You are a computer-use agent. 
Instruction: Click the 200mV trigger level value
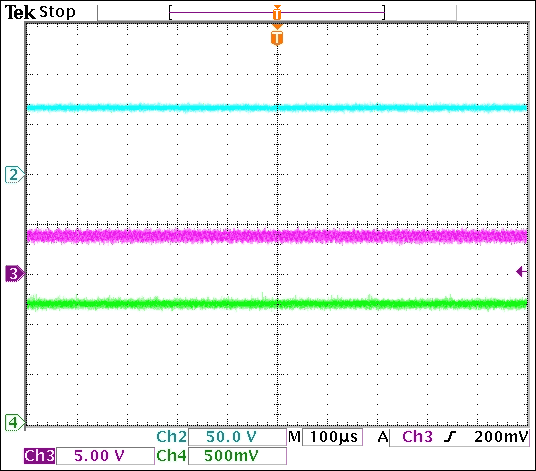501,437
